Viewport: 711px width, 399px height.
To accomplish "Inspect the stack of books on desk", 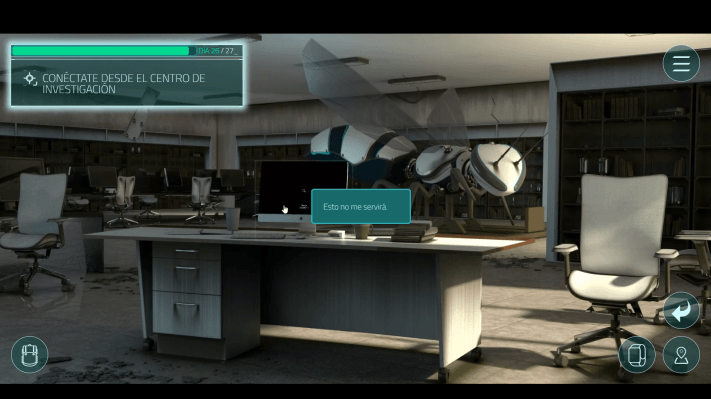I will pos(414,232).
